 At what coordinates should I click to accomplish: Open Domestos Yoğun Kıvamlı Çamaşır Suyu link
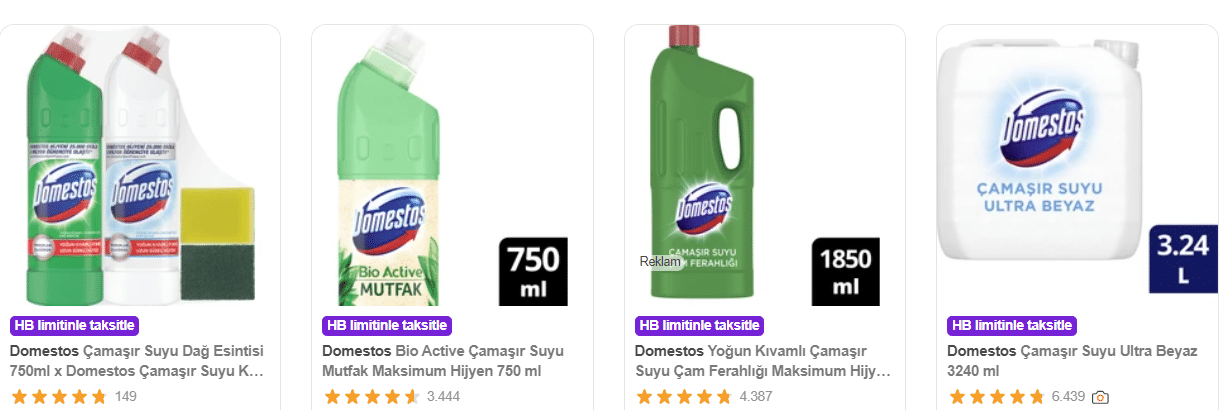[x=762, y=361]
